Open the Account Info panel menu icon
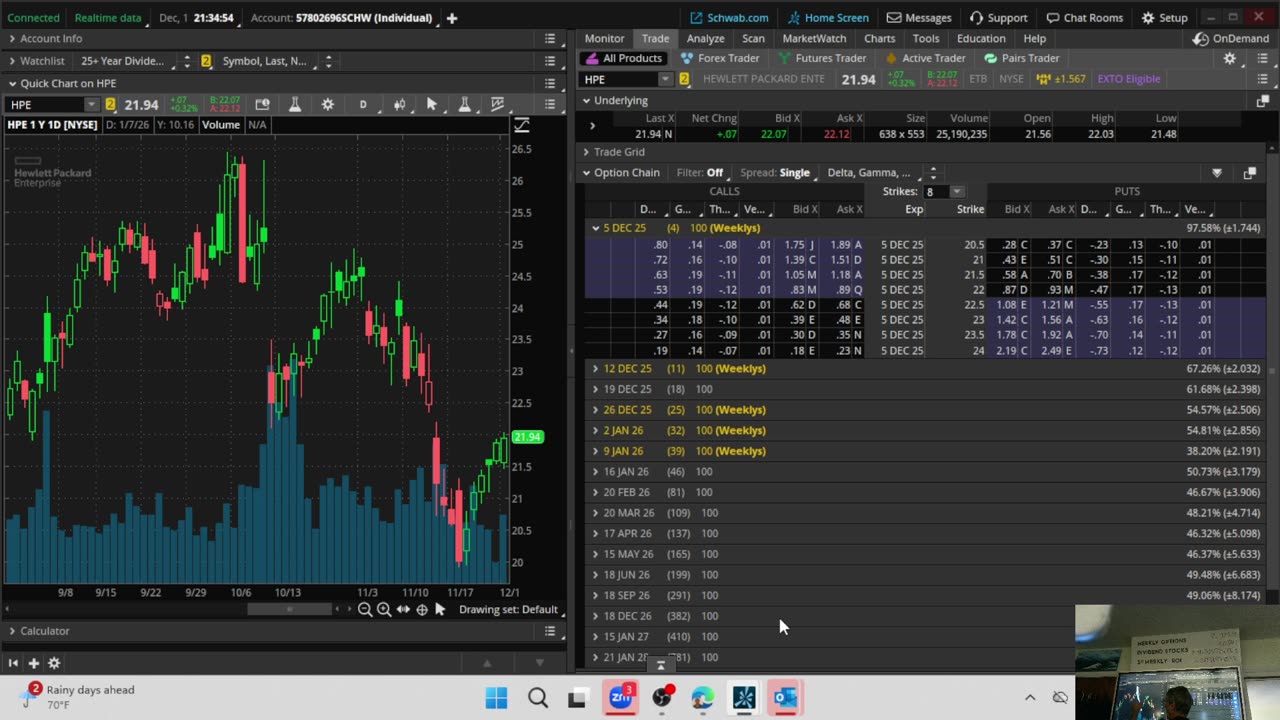This screenshot has width=1280, height=720. [549, 38]
